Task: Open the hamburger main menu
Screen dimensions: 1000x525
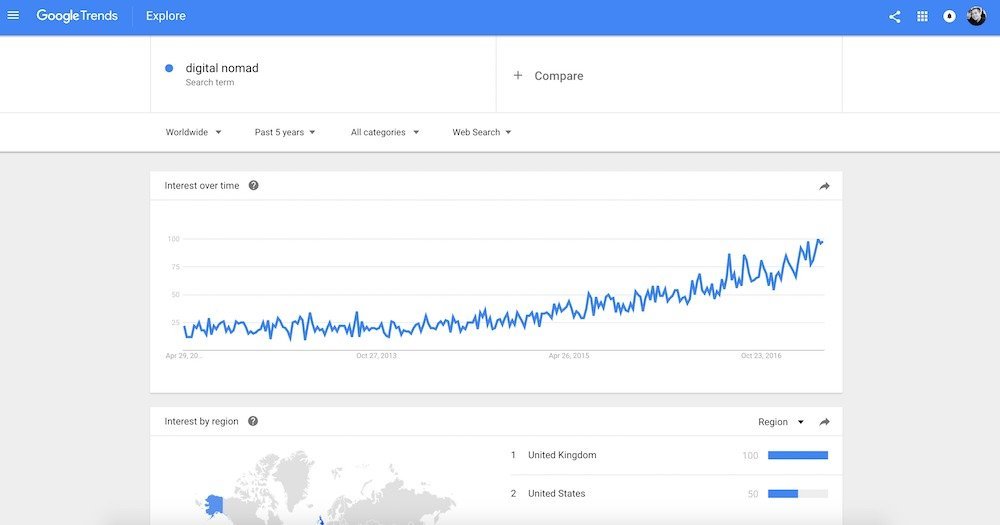Action: click(13, 15)
